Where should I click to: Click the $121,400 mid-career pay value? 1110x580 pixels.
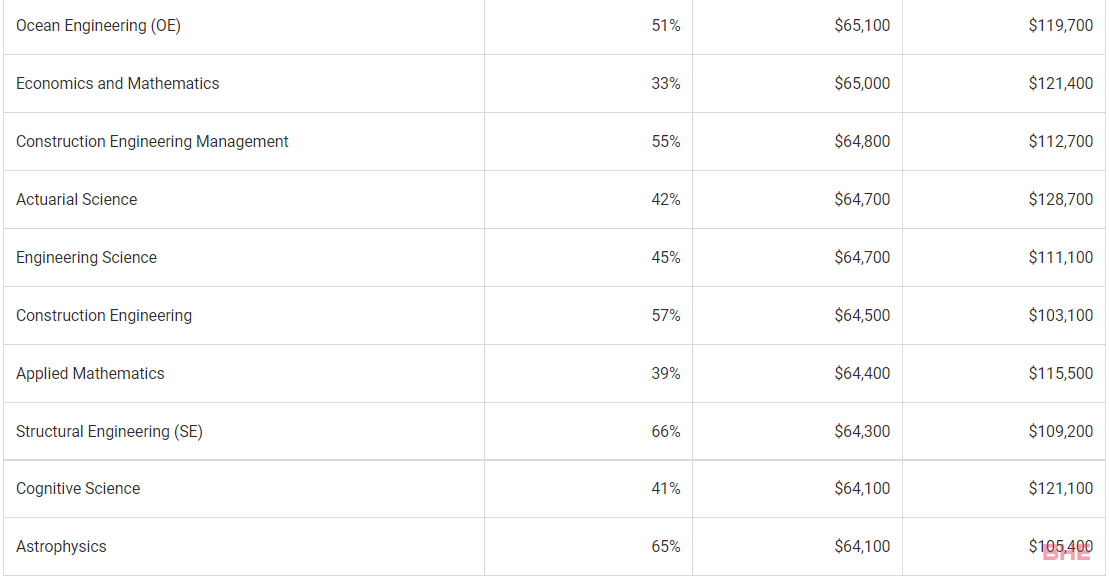click(1060, 84)
